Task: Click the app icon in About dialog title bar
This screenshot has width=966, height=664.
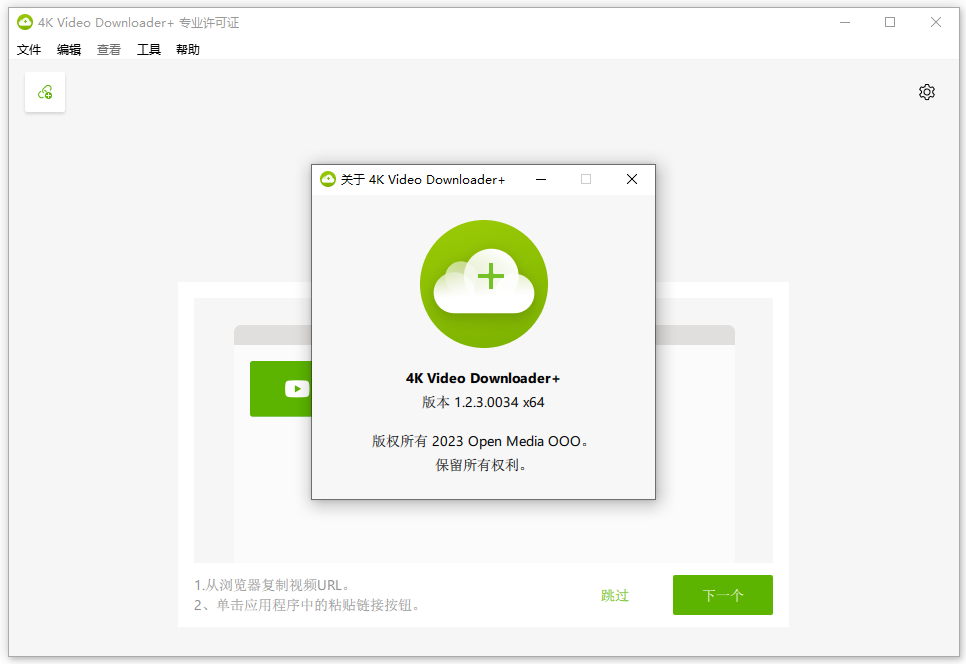Action: (x=328, y=179)
